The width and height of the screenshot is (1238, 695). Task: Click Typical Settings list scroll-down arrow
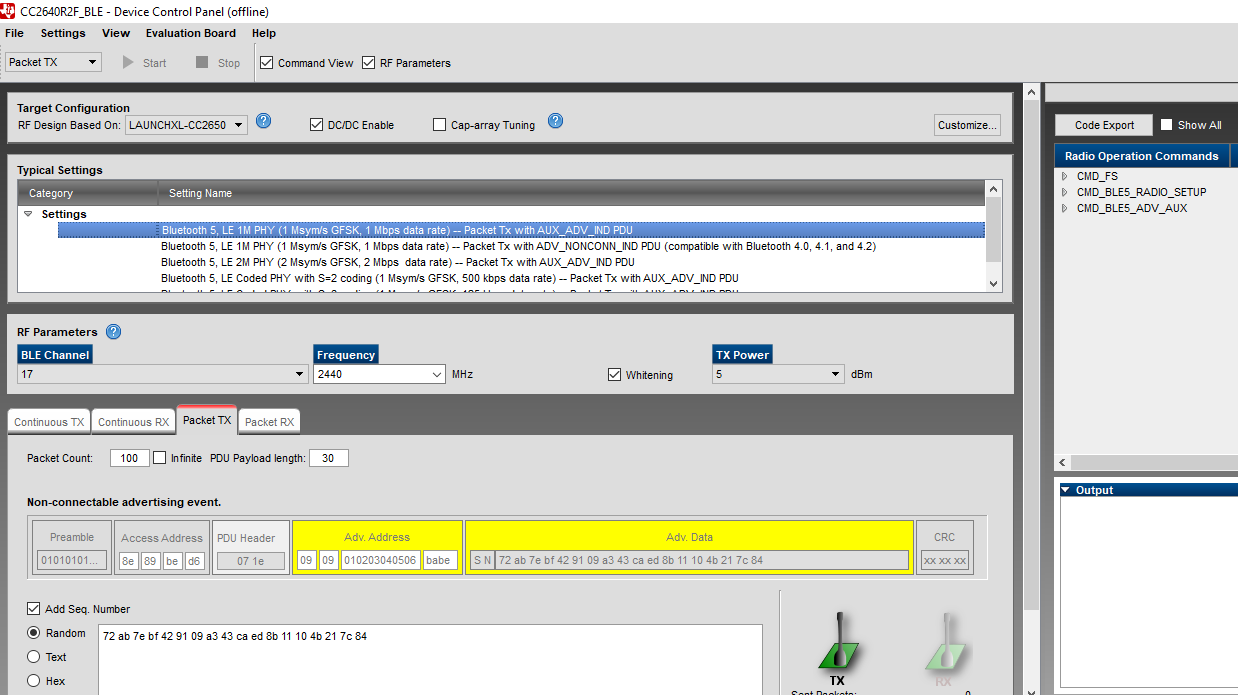point(993,284)
